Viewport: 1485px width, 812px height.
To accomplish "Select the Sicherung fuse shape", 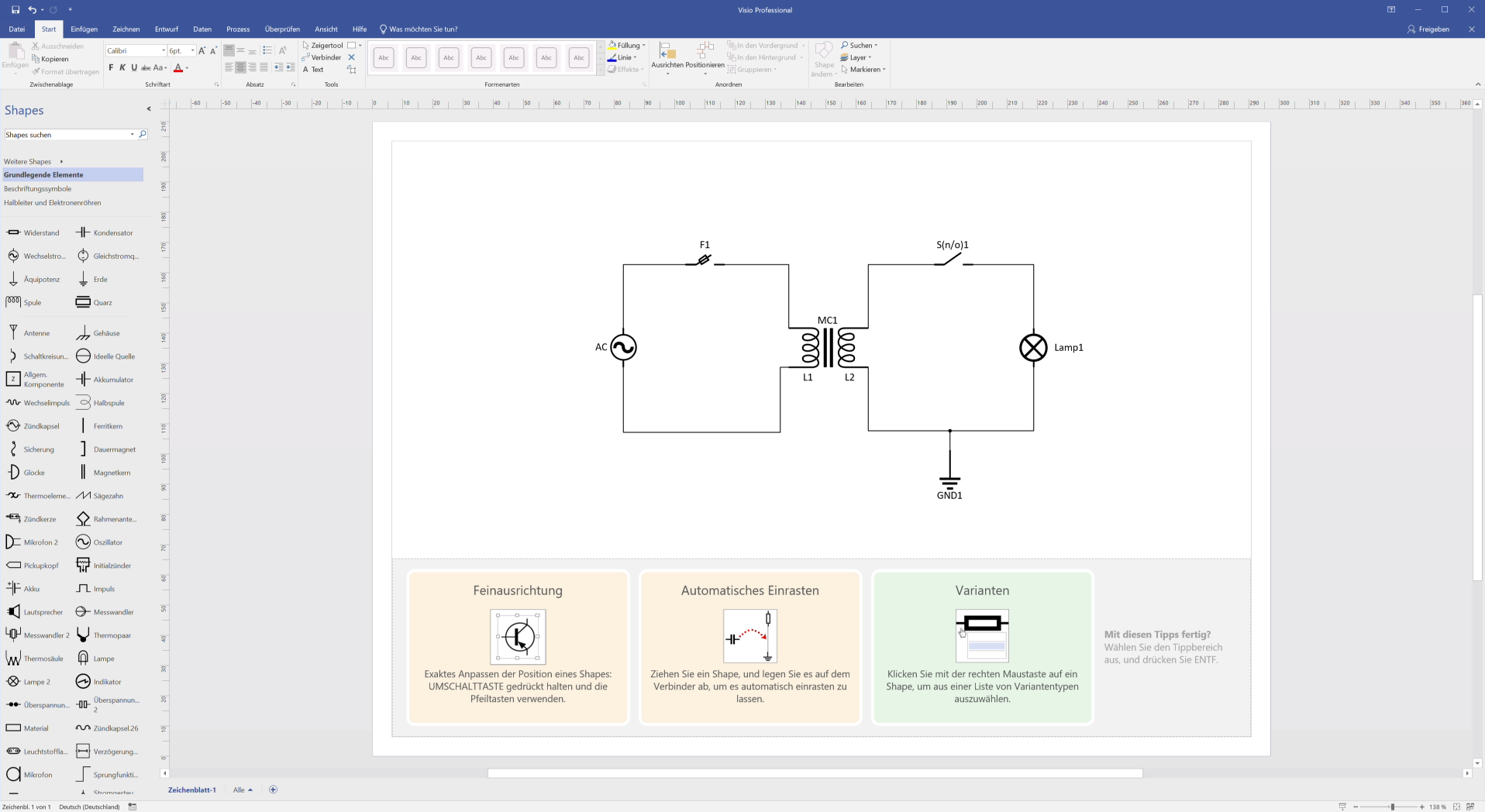I will 31,449.
